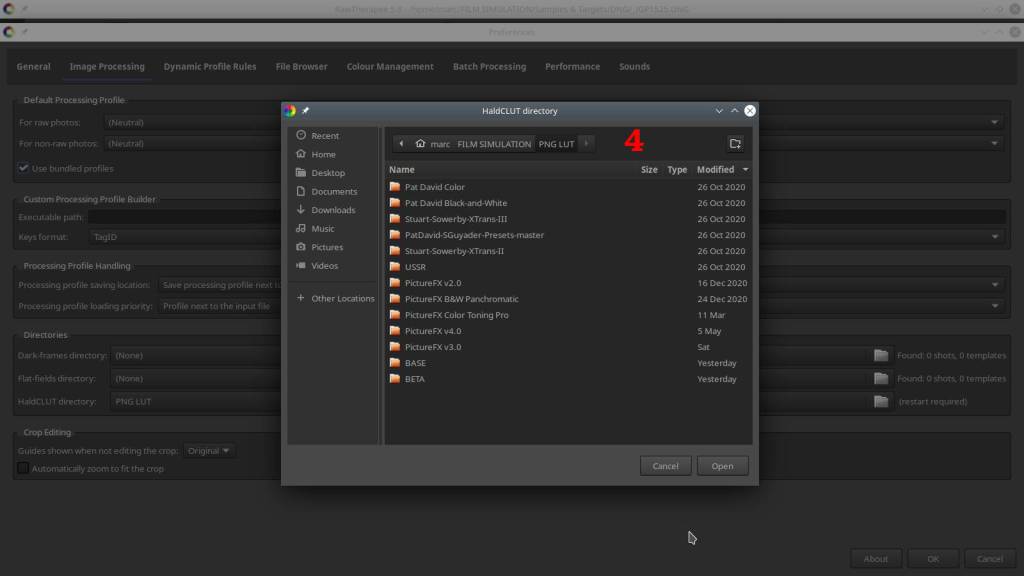Click the path bar forward arrow
The height and width of the screenshot is (576, 1024).
tap(586, 144)
